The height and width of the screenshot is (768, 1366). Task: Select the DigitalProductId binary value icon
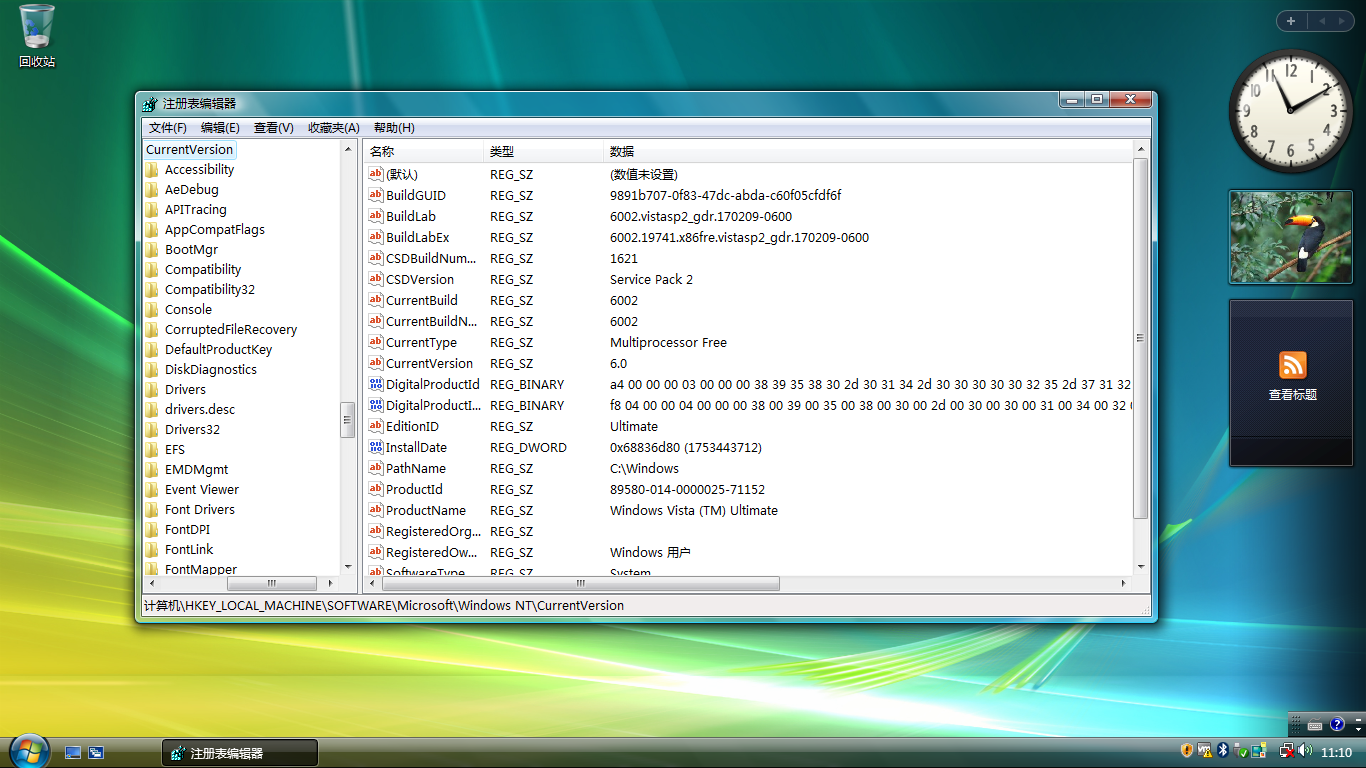point(376,384)
